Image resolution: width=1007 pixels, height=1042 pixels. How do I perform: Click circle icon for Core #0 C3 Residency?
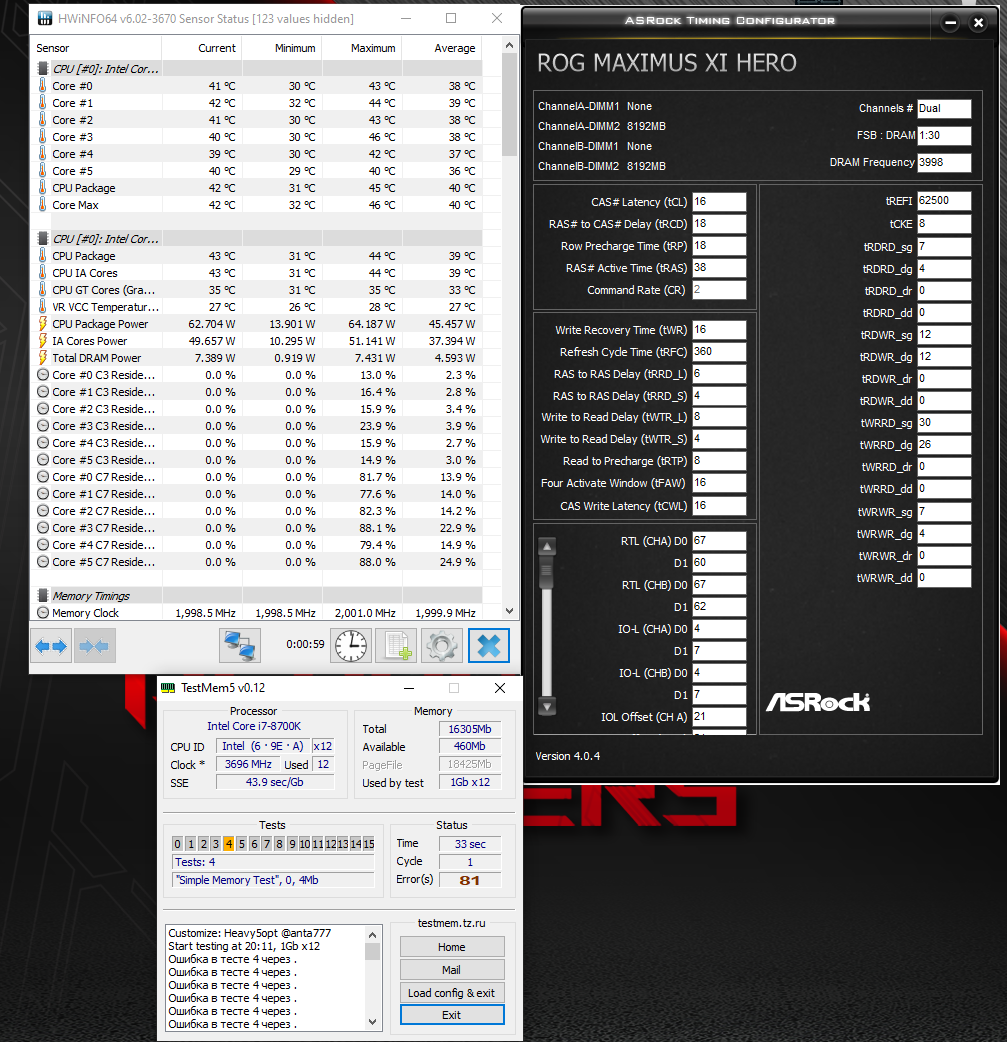[43, 375]
